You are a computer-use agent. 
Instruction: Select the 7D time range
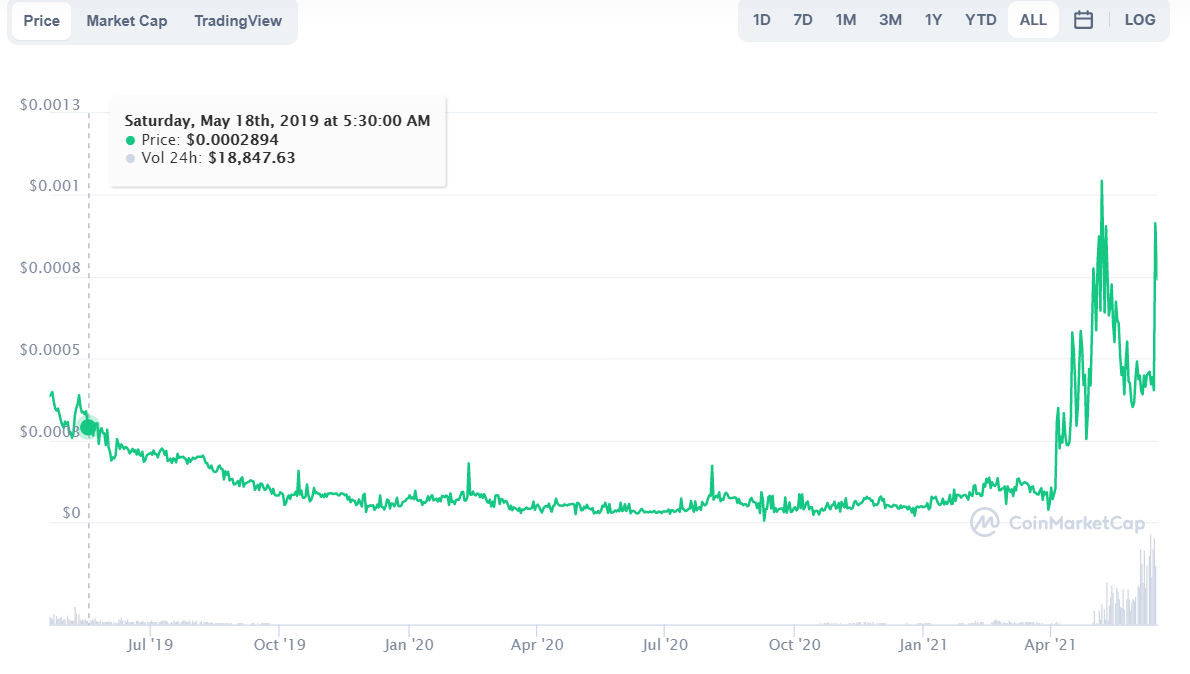pyautogui.click(x=802, y=20)
